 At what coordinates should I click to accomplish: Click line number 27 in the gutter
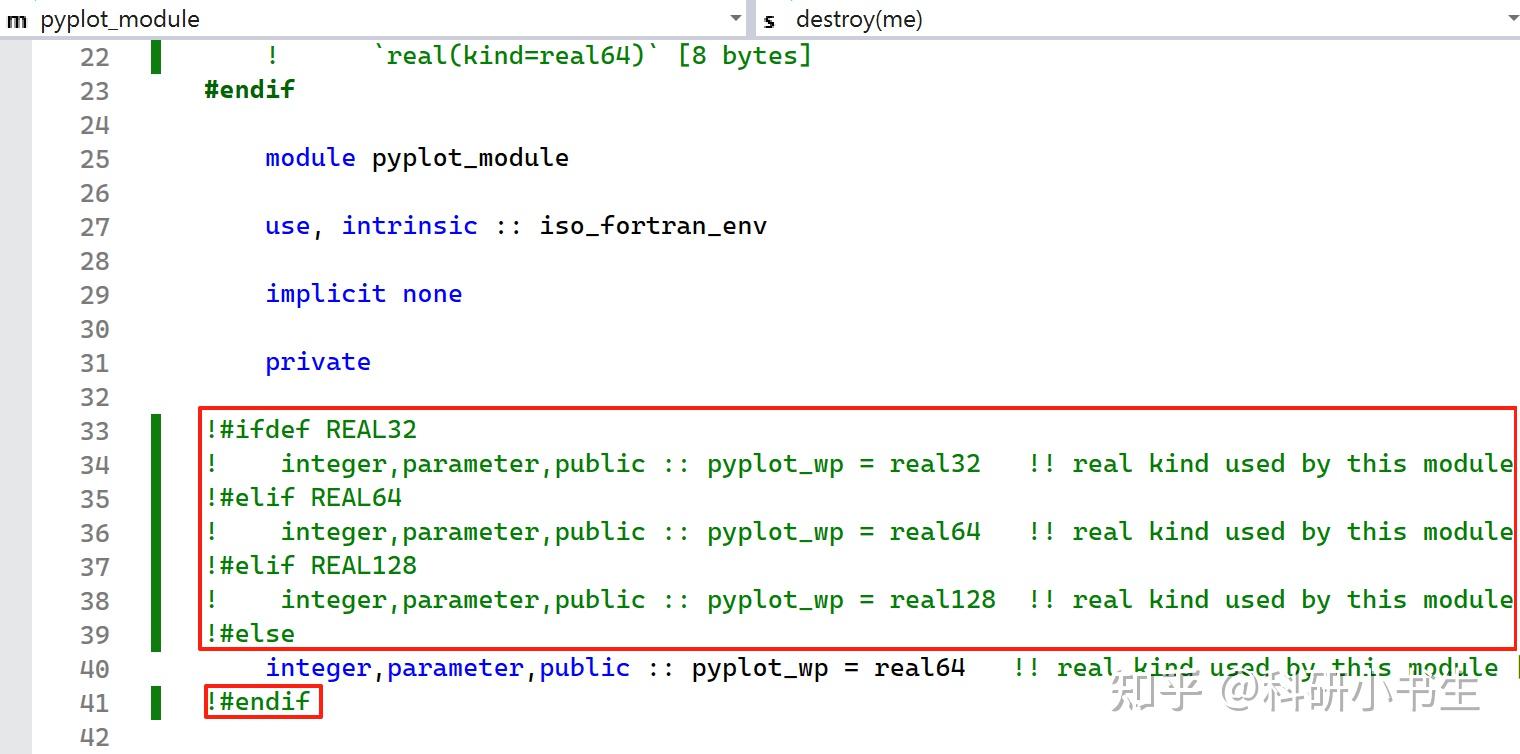pos(94,227)
